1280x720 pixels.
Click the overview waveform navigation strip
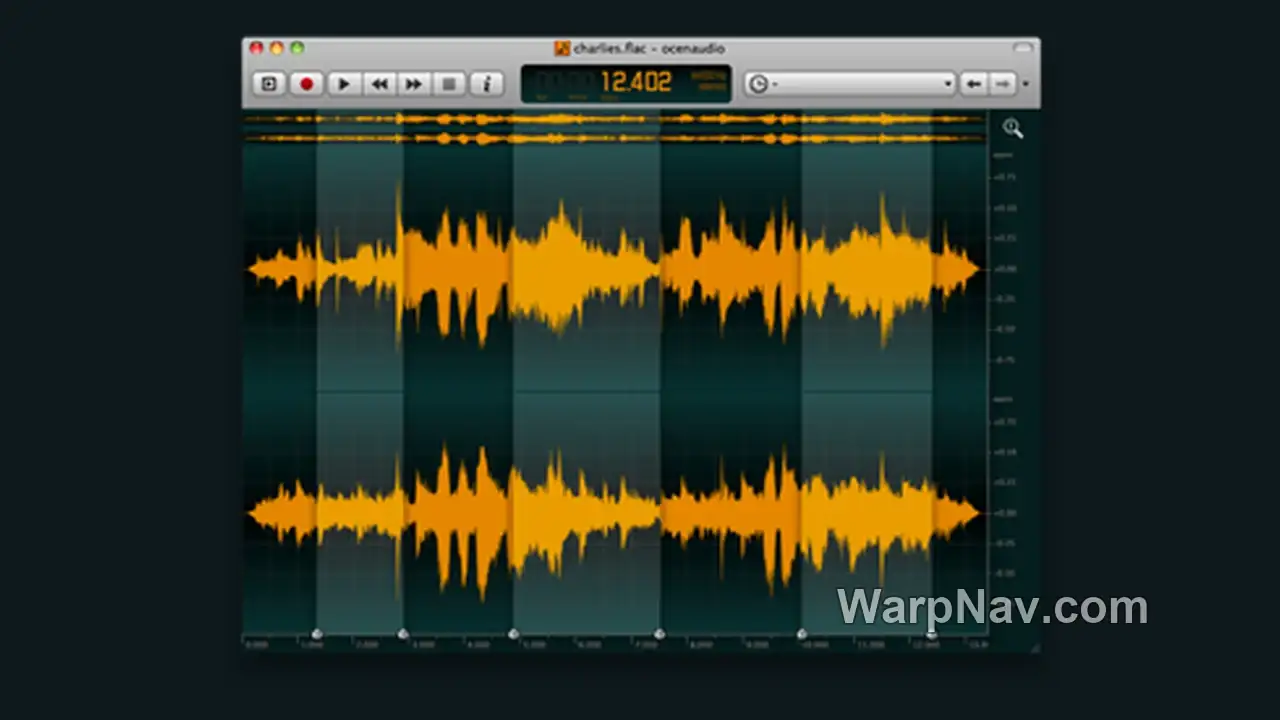tap(615, 128)
